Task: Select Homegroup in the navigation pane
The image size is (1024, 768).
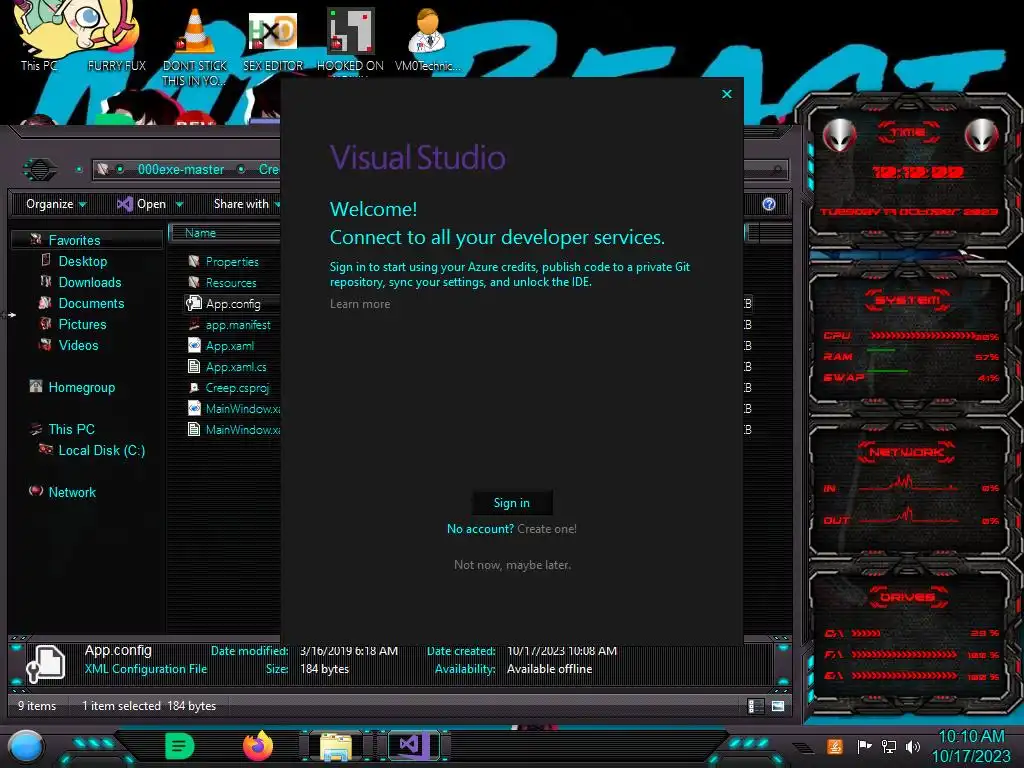Action: pyautogui.click(x=82, y=387)
